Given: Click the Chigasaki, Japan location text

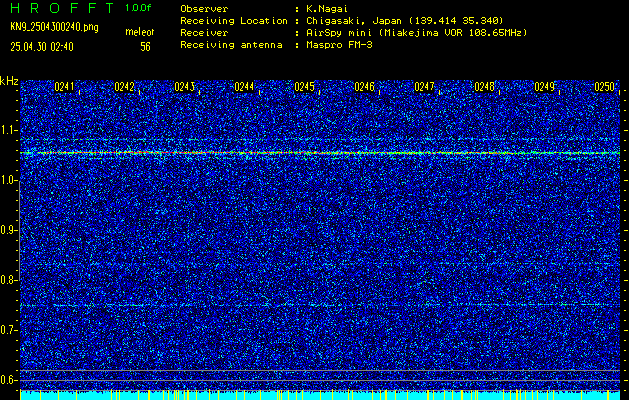Looking at the screenshot, I should (x=405, y=21).
